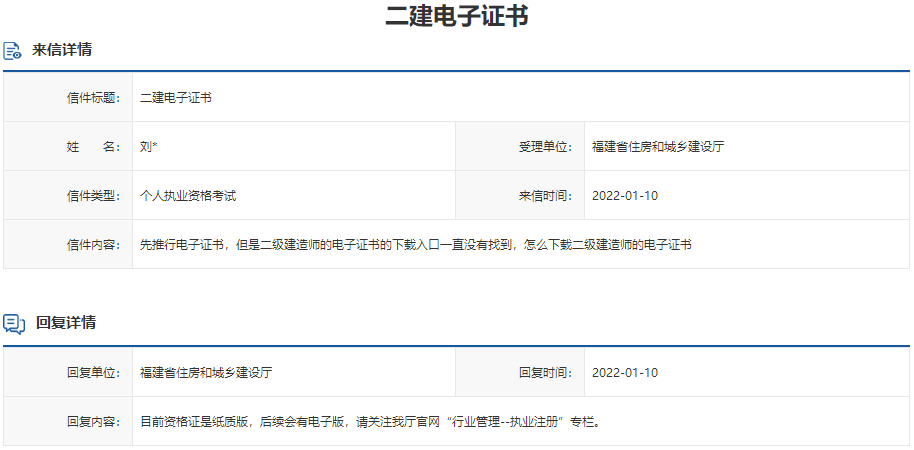Click the date value beside 来信时间

coord(625,196)
